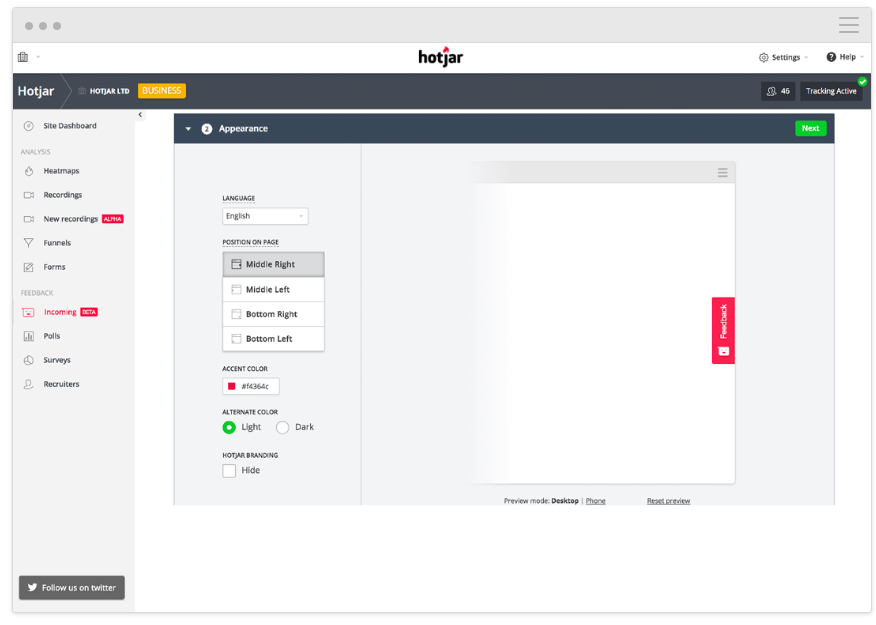Click Follow us on twitter button

(72, 588)
